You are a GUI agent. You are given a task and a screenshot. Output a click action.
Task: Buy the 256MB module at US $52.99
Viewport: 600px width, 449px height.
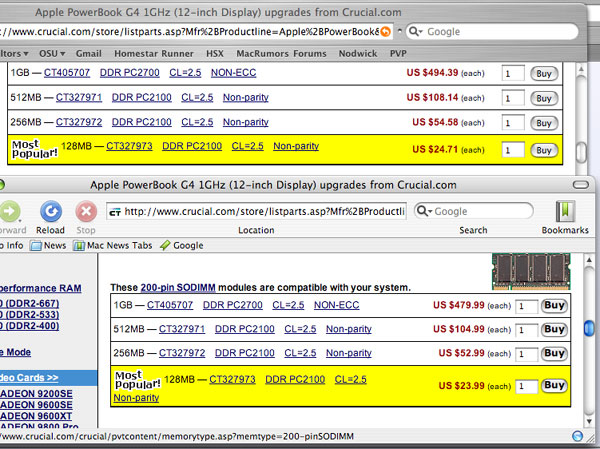pyautogui.click(x=554, y=353)
